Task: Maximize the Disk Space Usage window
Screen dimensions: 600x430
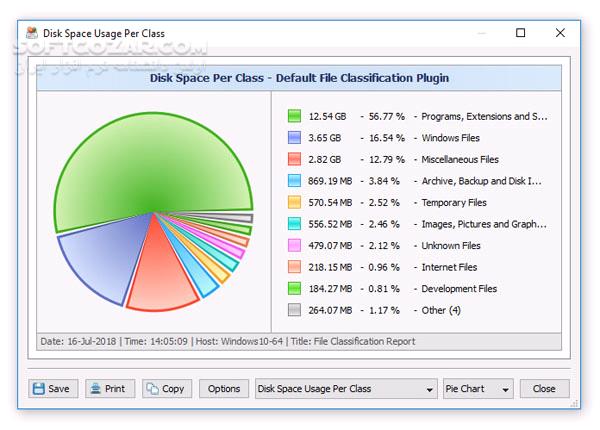Action: (x=520, y=33)
